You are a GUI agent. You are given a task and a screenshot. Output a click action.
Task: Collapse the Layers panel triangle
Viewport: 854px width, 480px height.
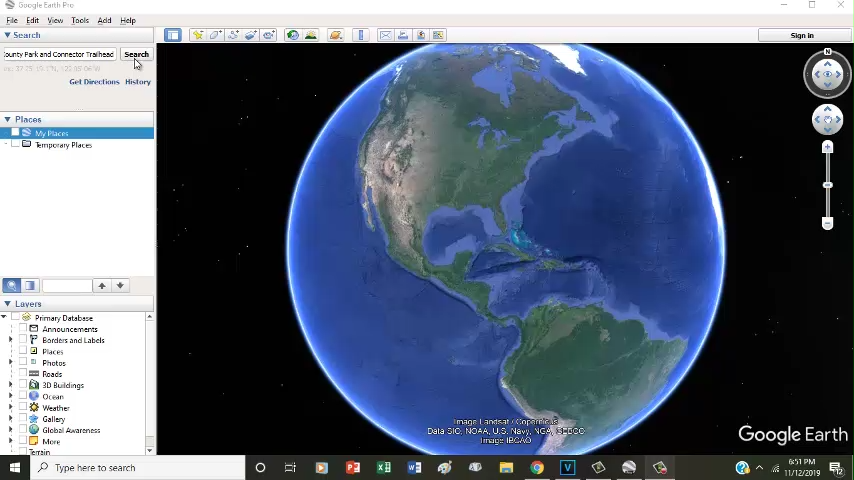point(7,303)
